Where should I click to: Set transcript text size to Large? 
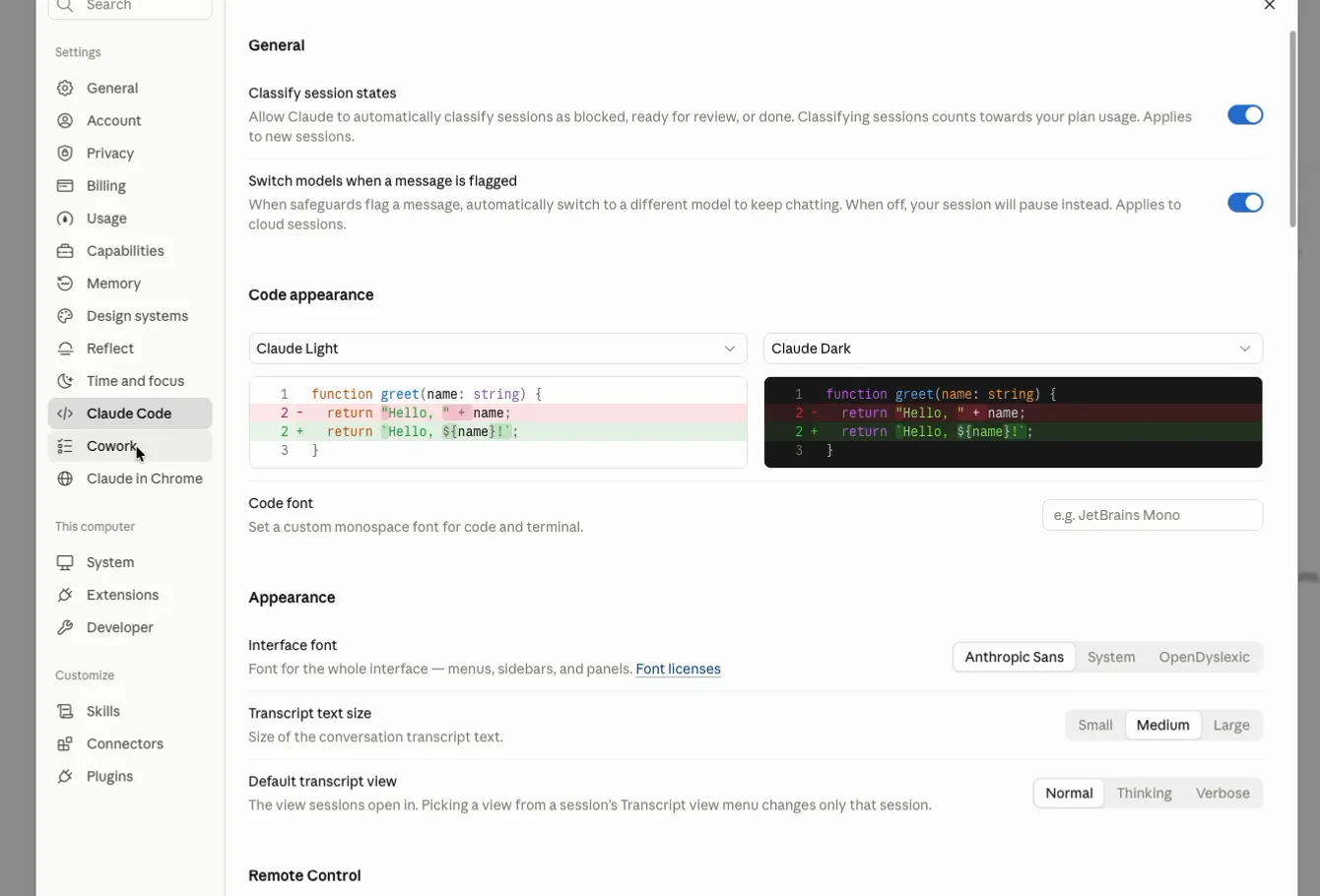[x=1231, y=725]
